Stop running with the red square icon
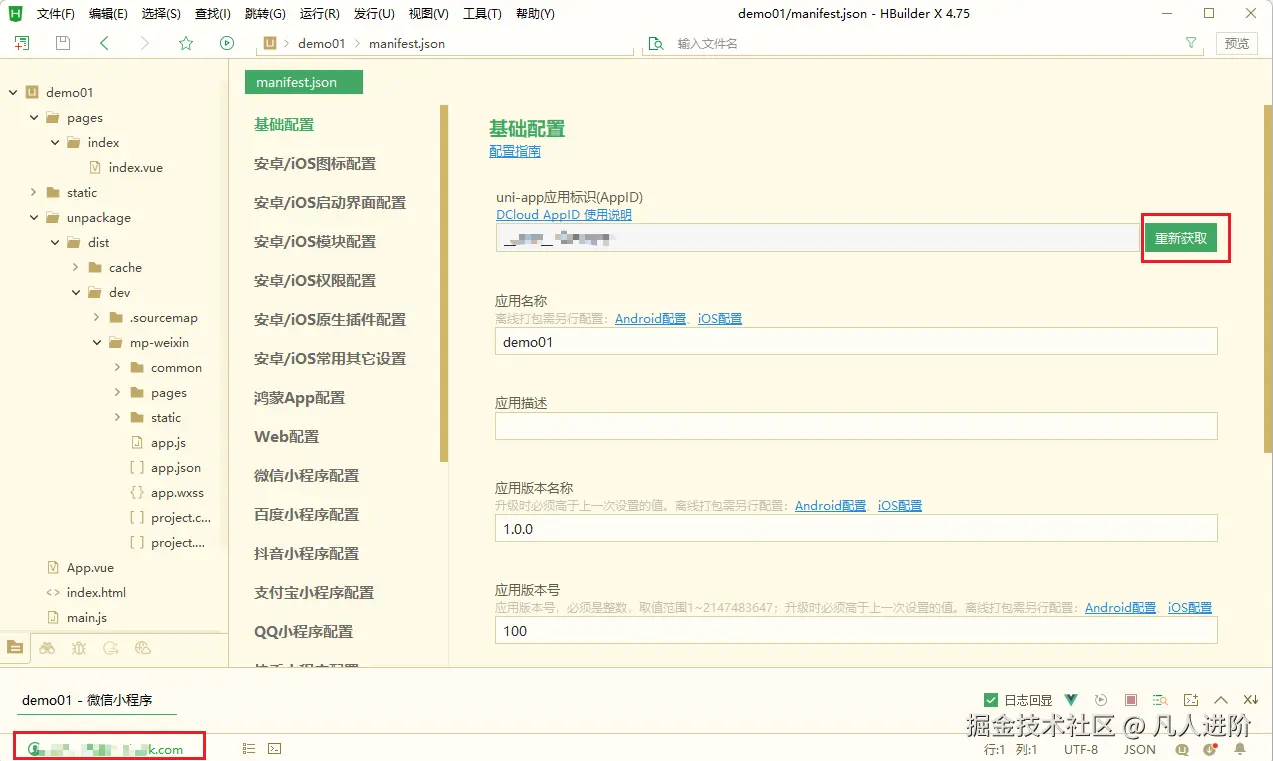1273x761 pixels. tap(1131, 700)
